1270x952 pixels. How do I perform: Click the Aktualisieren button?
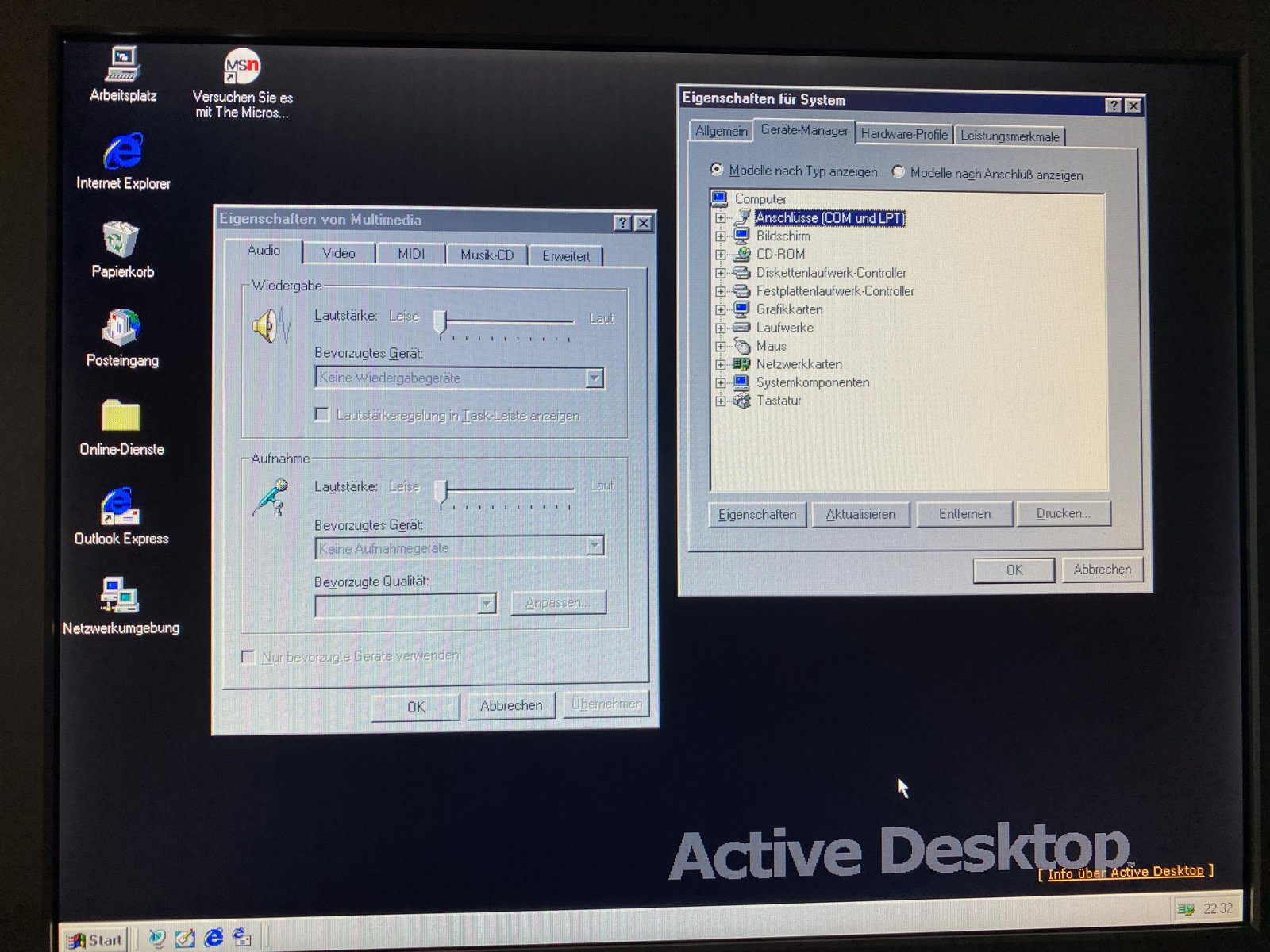pos(860,514)
